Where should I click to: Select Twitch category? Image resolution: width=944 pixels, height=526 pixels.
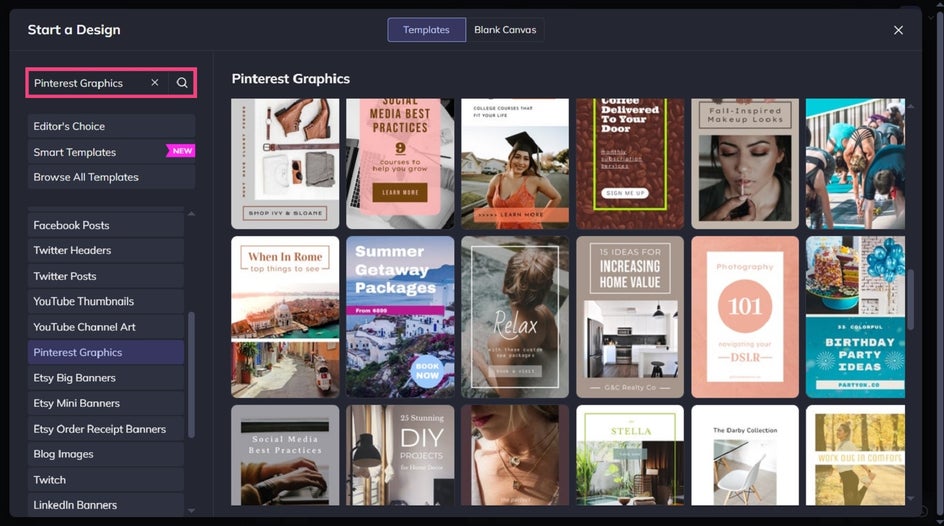pyautogui.click(x=106, y=480)
